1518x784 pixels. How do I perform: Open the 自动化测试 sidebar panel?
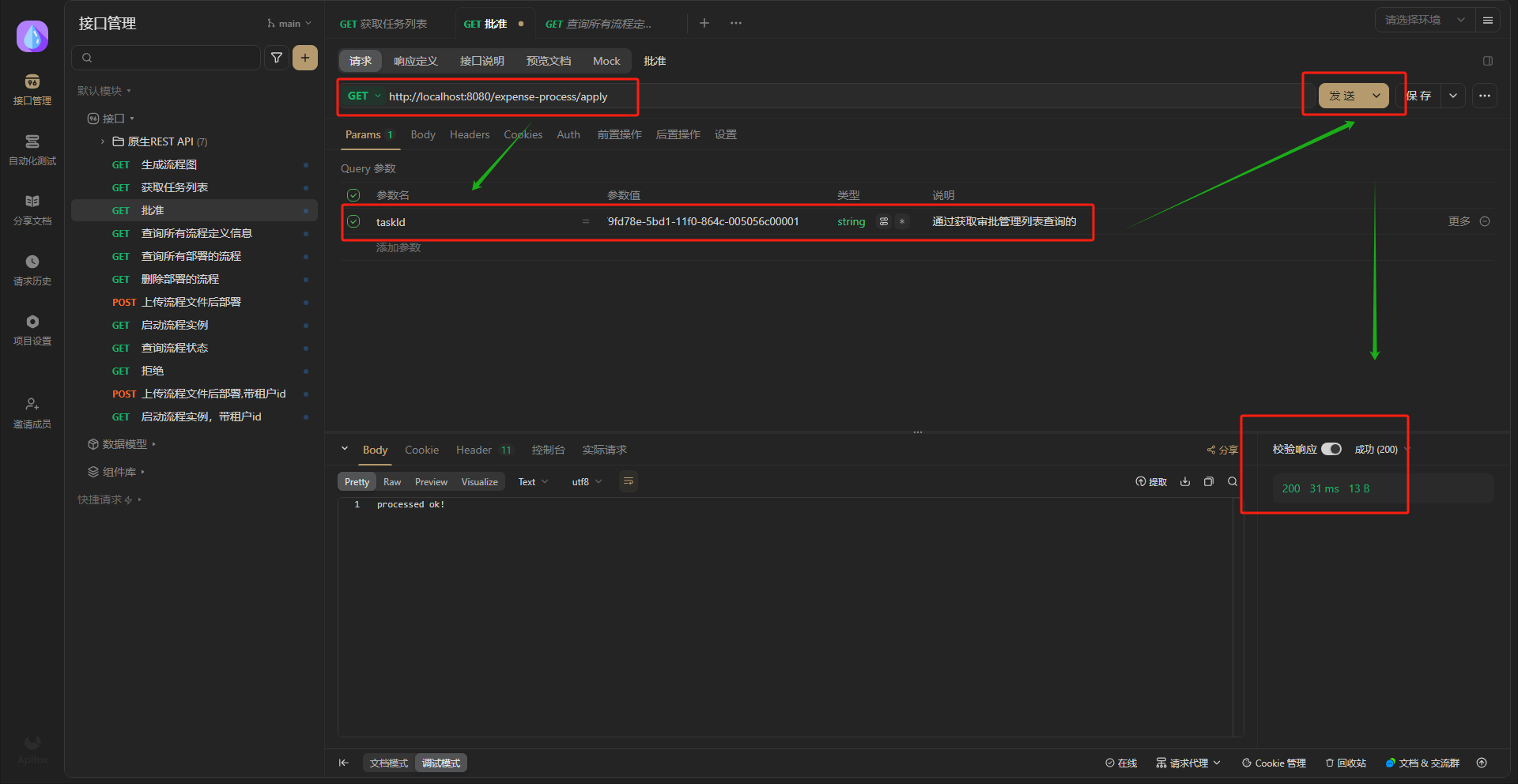pyautogui.click(x=32, y=150)
